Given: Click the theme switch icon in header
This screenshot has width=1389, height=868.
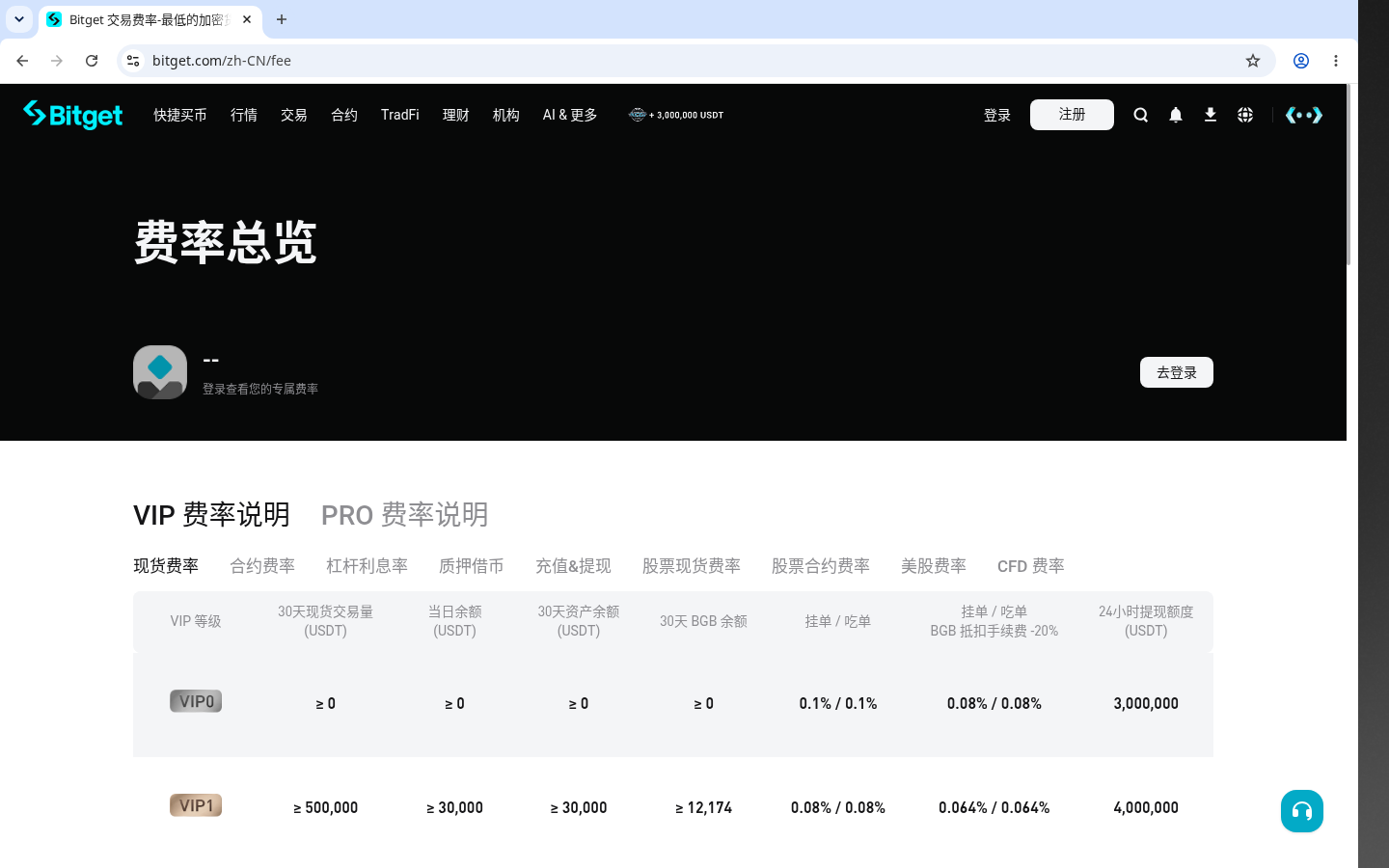Looking at the screenshot, I should click(x=1304, y=115).
